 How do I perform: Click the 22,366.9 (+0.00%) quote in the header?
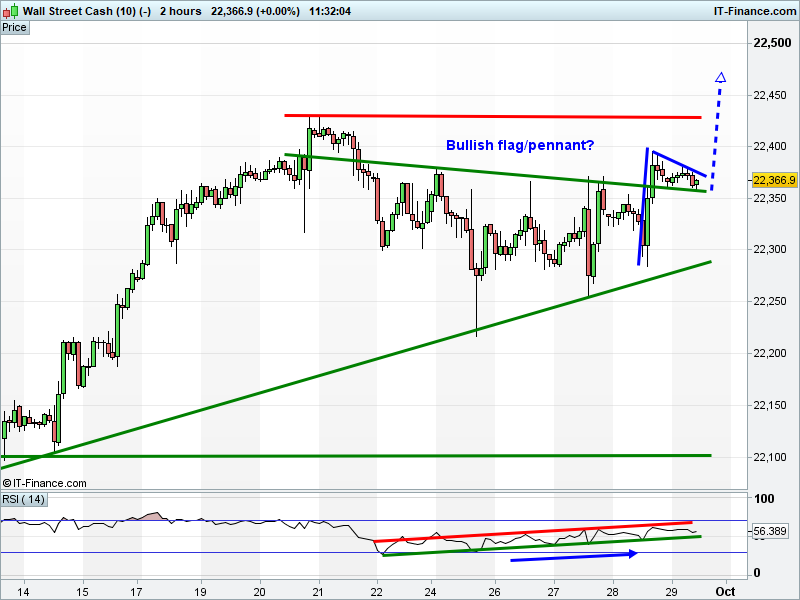tap(256, 11)
